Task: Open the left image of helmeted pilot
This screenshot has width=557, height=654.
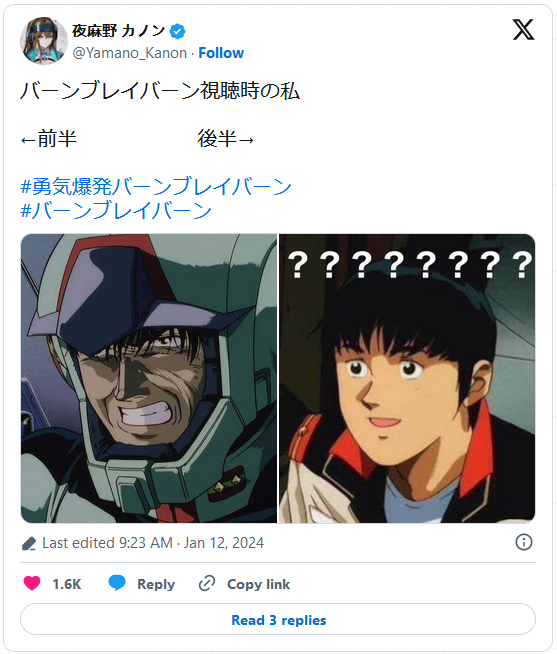Action: 149,378
